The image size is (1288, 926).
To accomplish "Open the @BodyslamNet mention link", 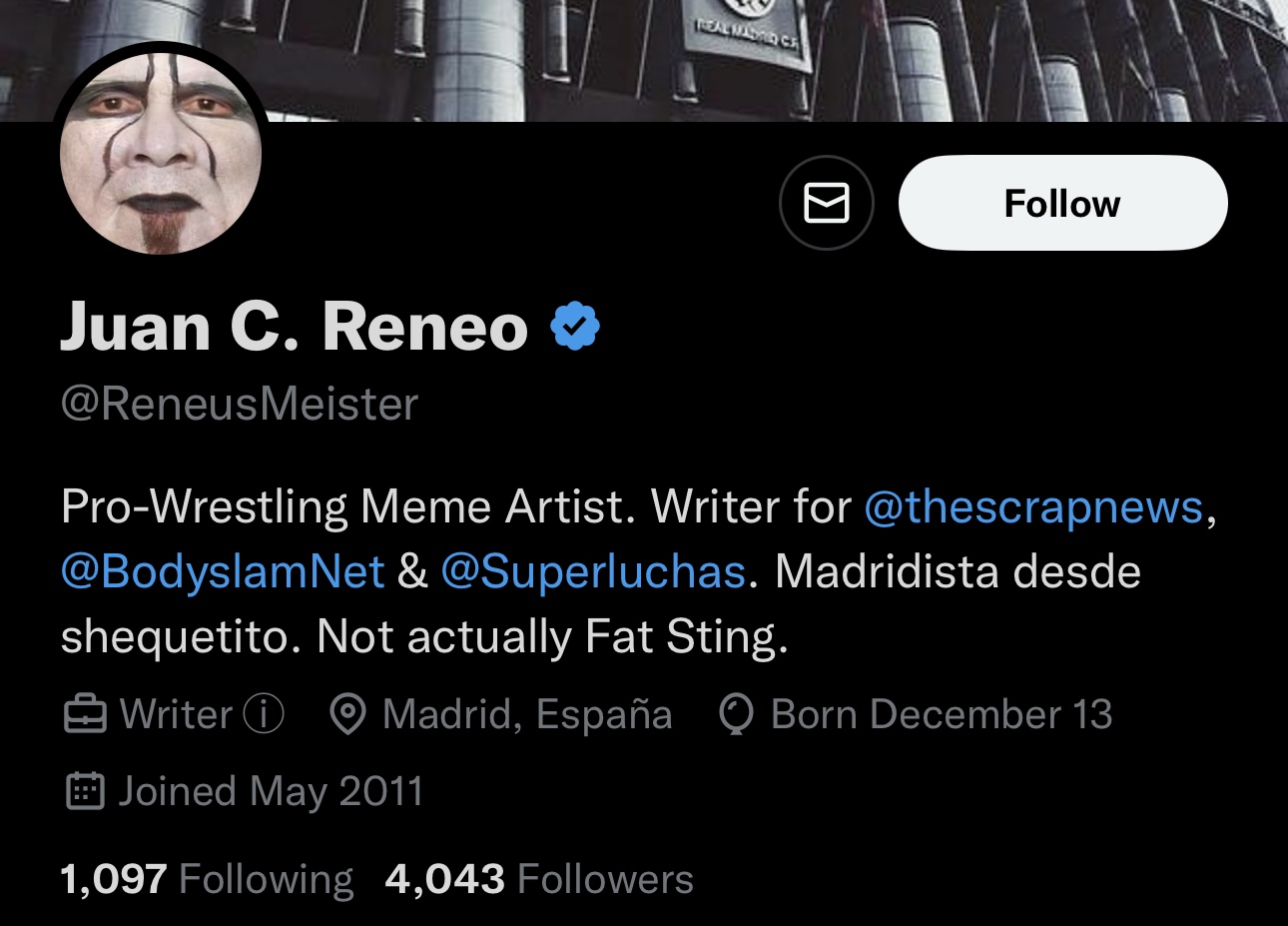I will (223, 571).
